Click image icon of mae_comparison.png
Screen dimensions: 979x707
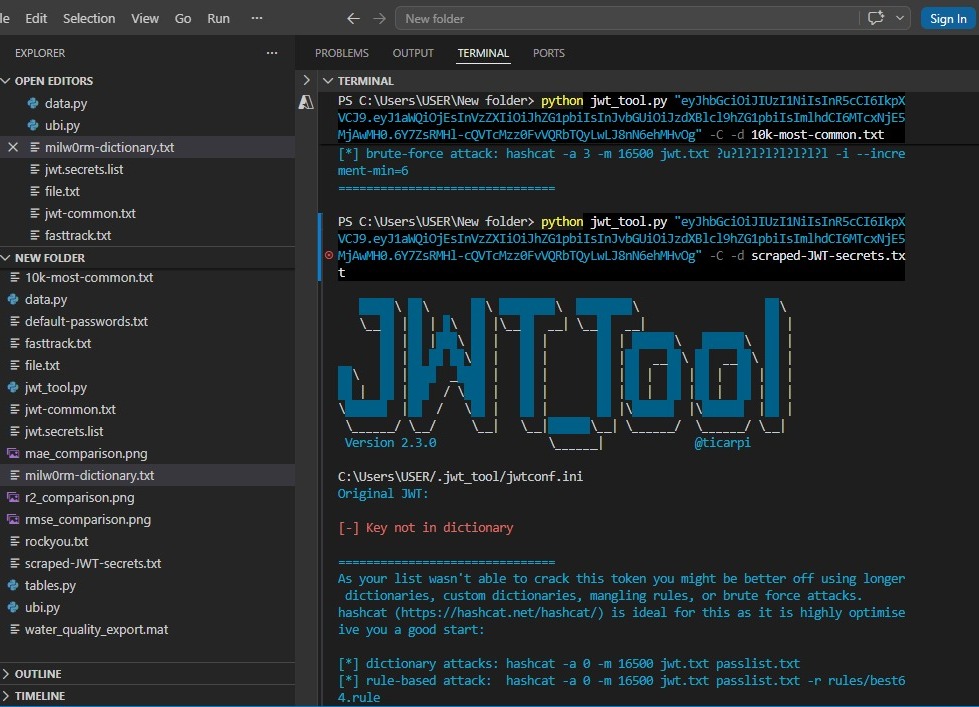click(13, 453)
